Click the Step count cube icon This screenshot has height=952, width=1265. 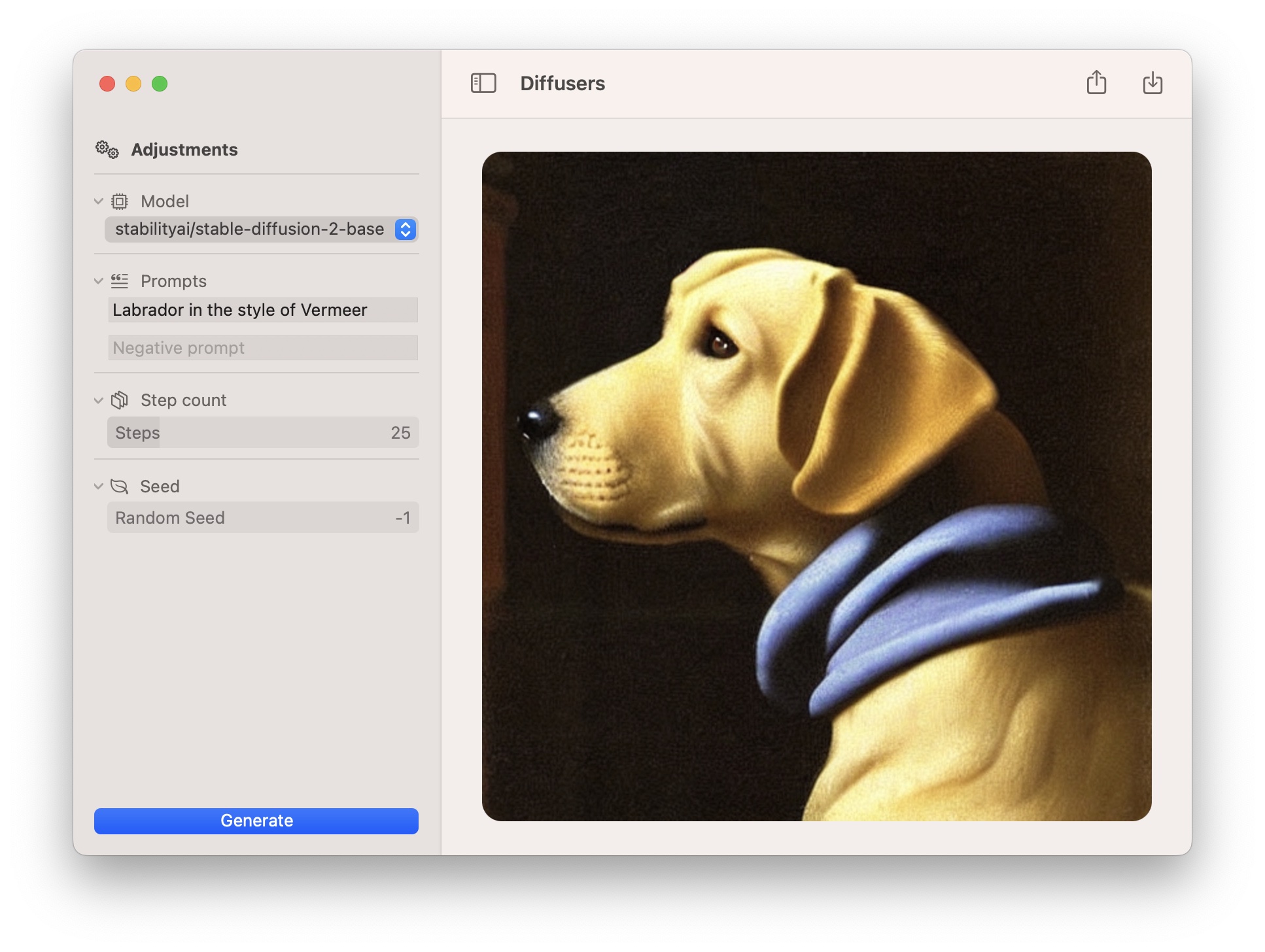tap(120, 400)
